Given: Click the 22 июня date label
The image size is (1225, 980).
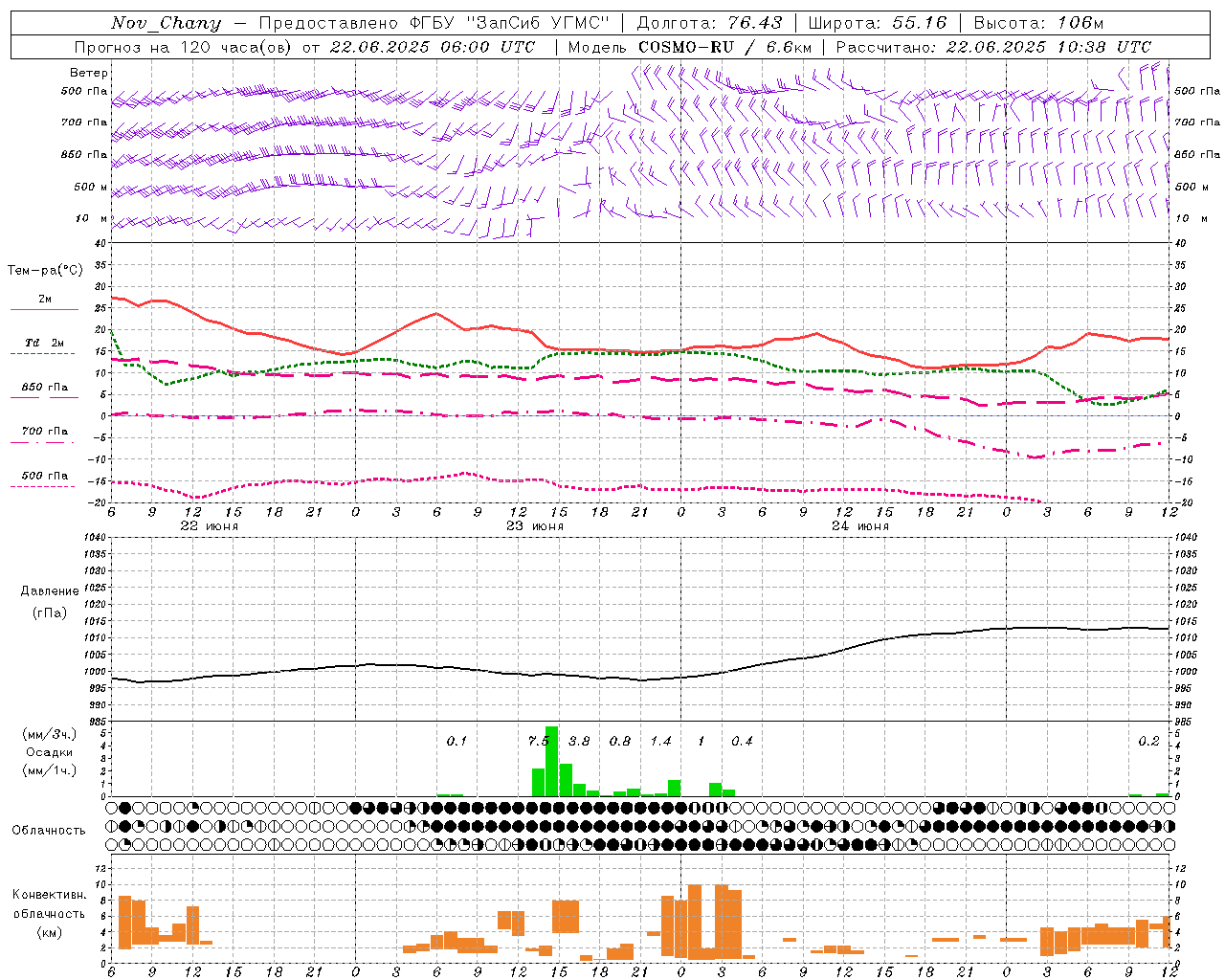Looking at the screenshot, I should click(210, 526).
